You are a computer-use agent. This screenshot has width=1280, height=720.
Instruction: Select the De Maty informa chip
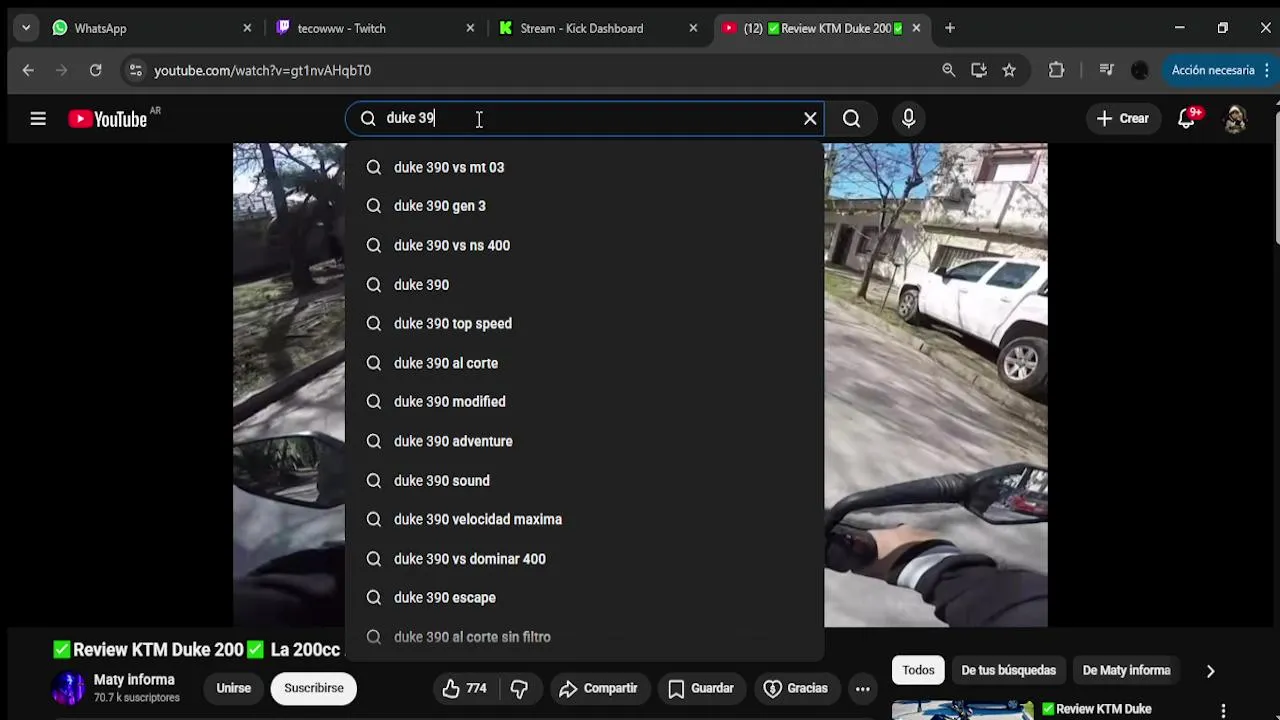click(x=1126, y=670)
